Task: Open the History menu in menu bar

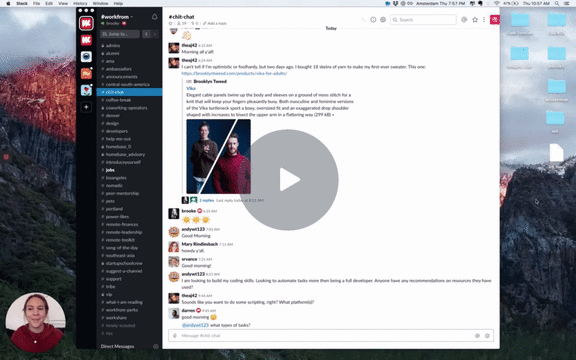Action: (x=80, y=3)
